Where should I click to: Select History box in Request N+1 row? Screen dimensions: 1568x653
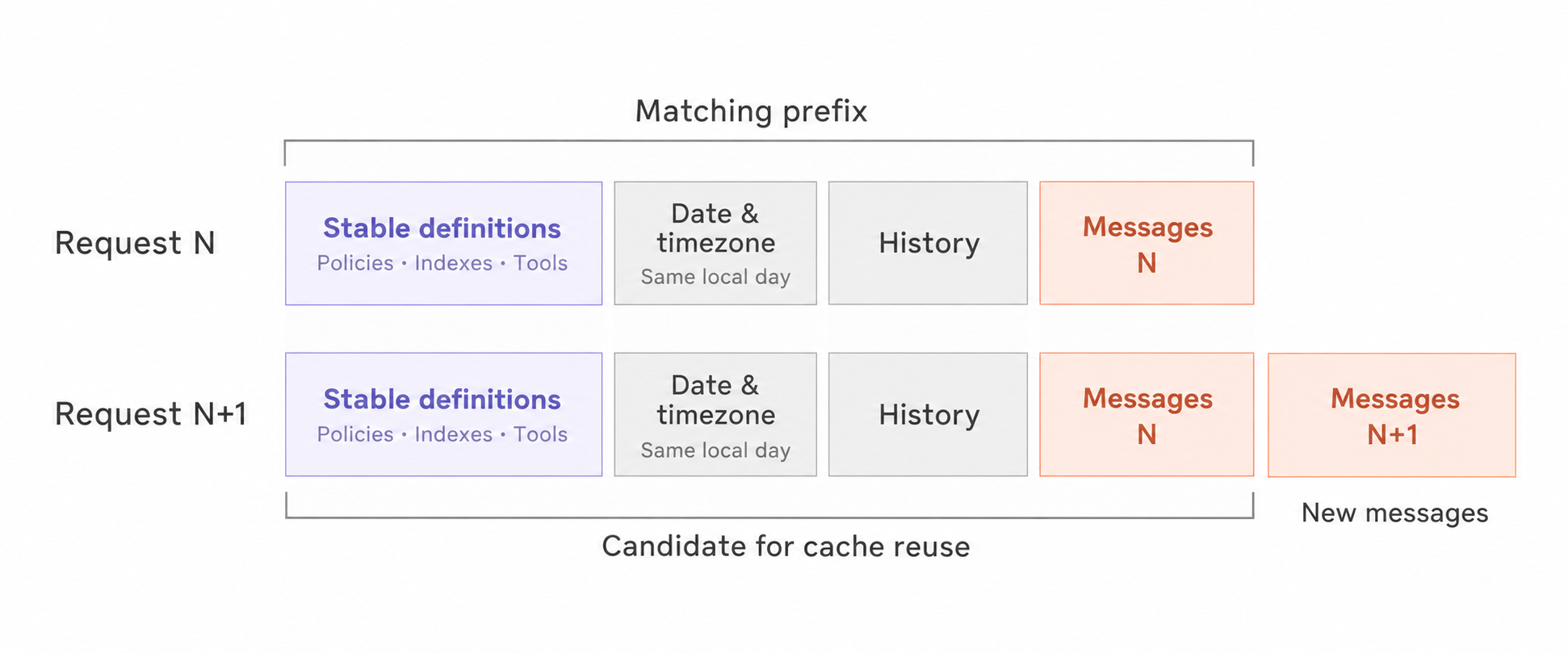(929, 414)
